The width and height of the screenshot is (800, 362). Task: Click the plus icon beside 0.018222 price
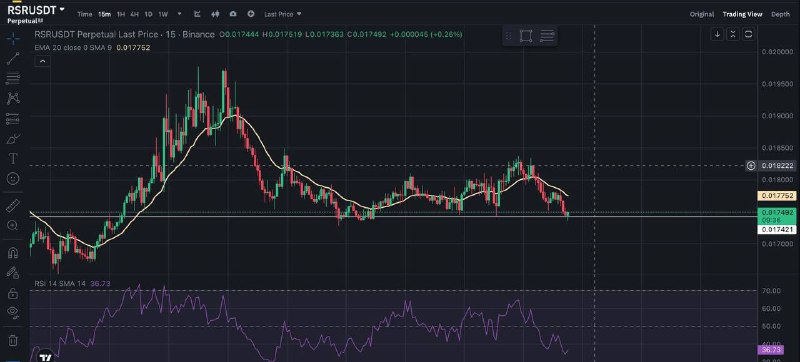click(751, 165)
